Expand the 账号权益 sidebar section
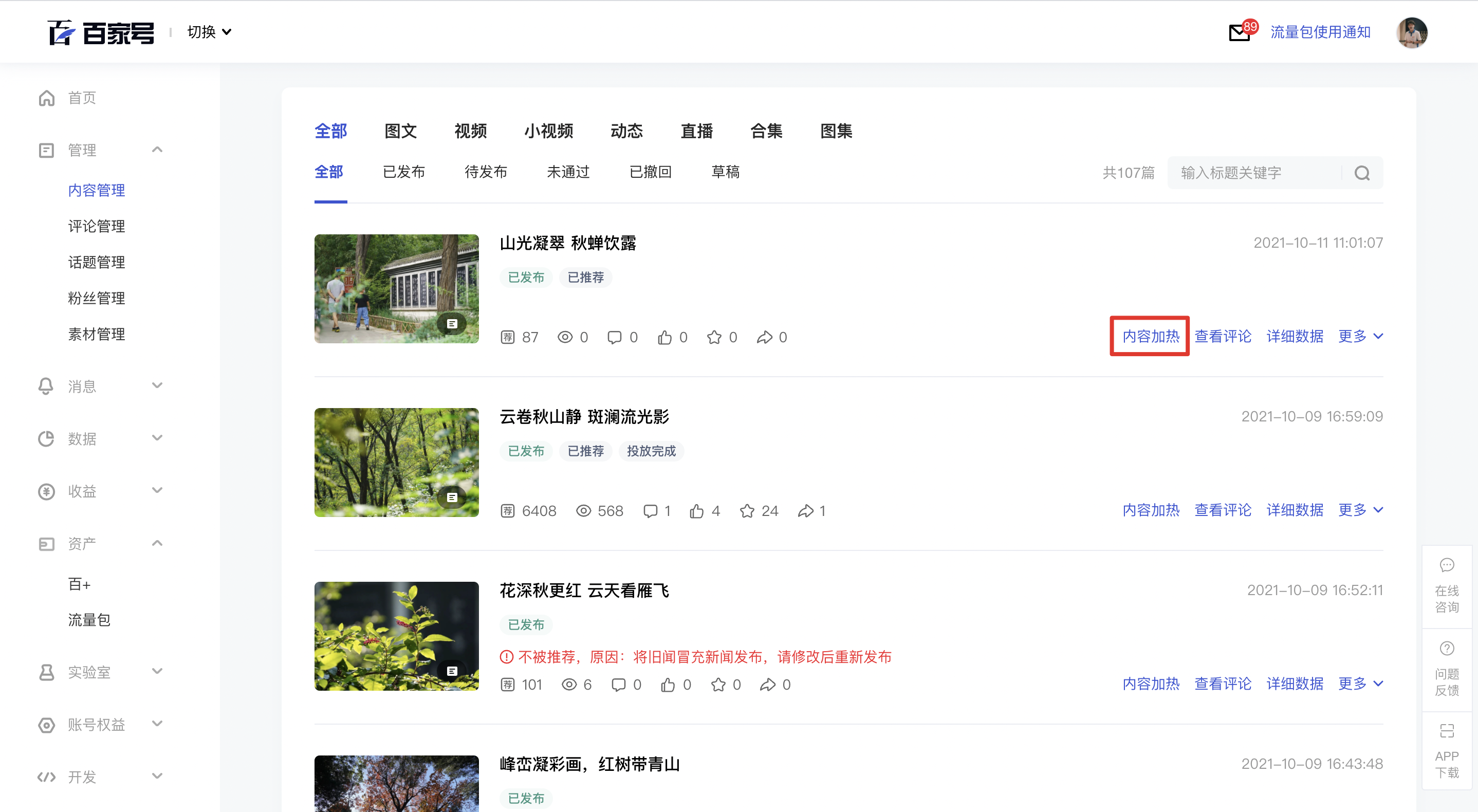1478x812 pixels. coord(157,724)
